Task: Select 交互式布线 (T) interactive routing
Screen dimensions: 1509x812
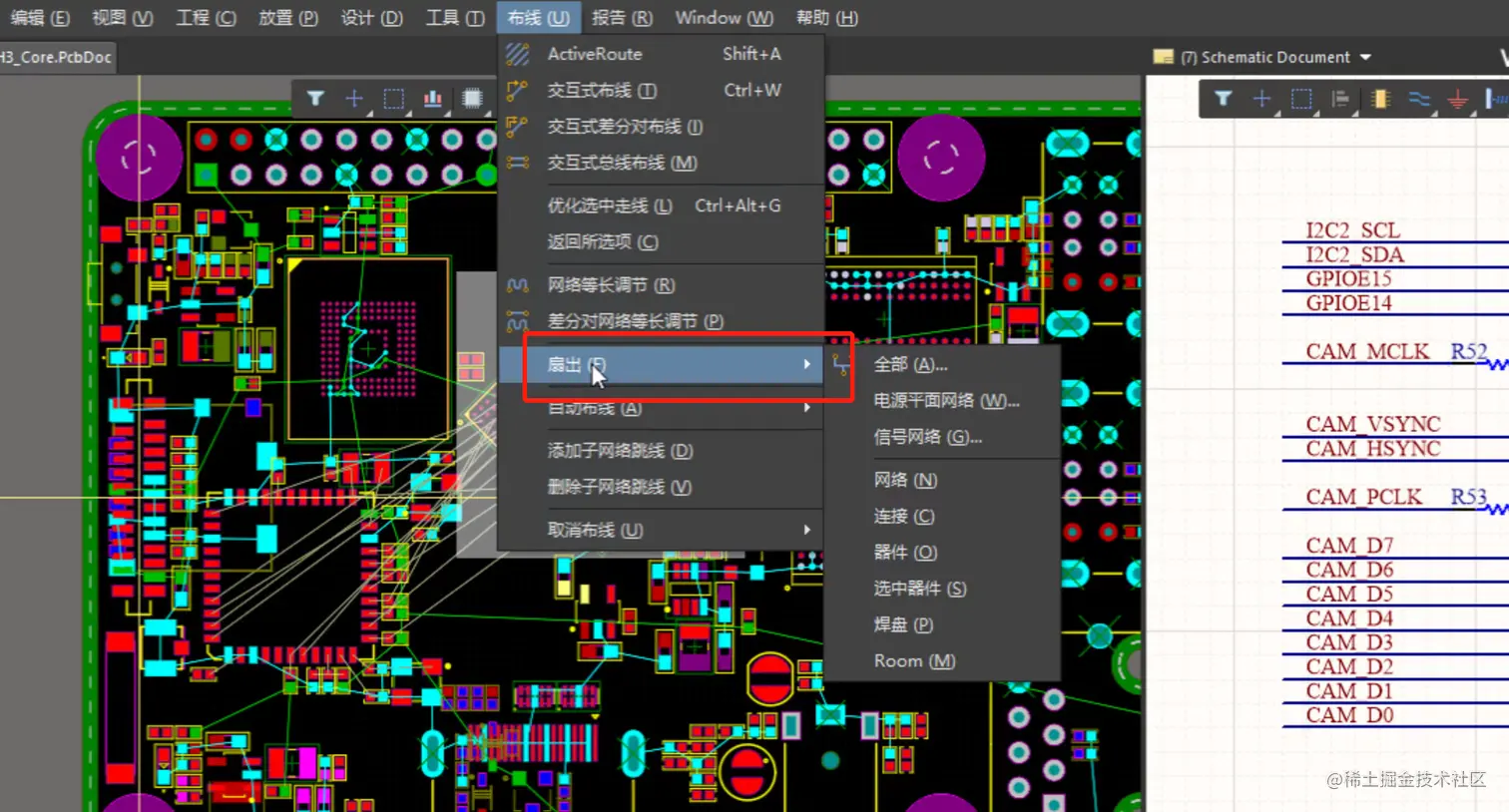Action: (x=660, y=90)
